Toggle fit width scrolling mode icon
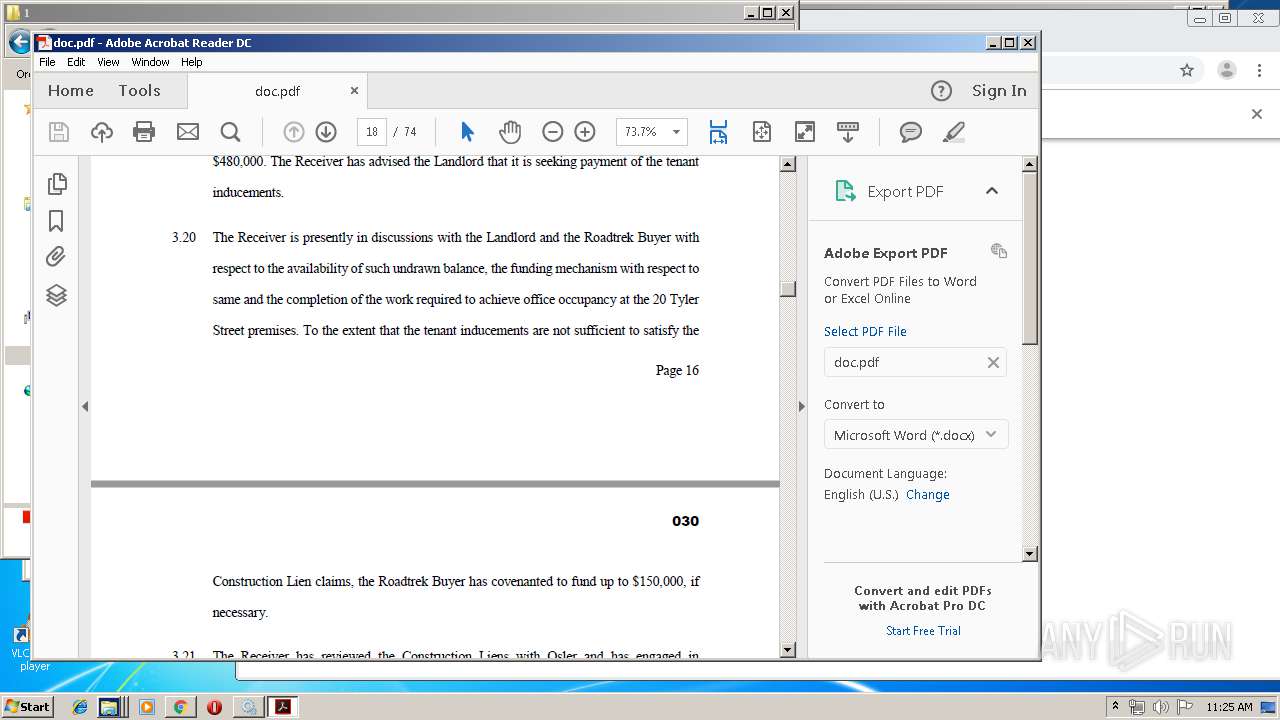This screenshot has height=720, width=1280. point(718,132)
